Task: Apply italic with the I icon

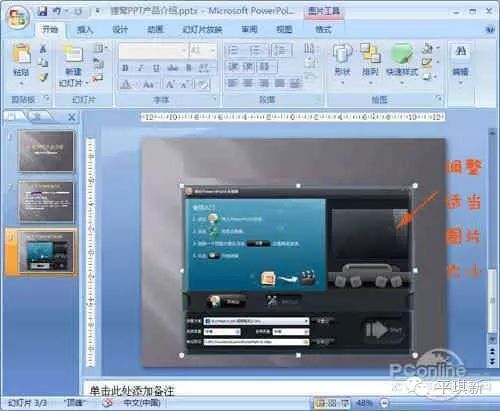Action: point(140,68)
